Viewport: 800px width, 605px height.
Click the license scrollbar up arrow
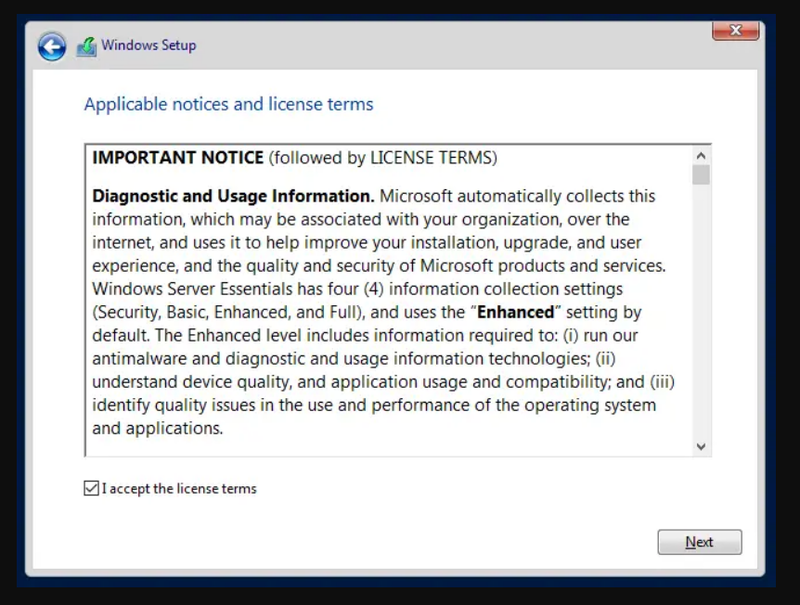click(701, 156)
